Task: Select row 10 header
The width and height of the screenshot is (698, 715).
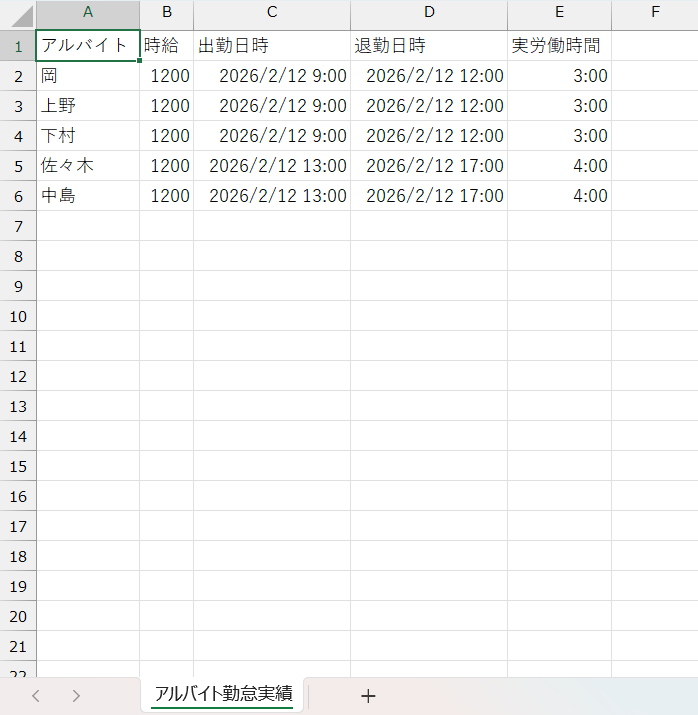Action: click(18, 316)
